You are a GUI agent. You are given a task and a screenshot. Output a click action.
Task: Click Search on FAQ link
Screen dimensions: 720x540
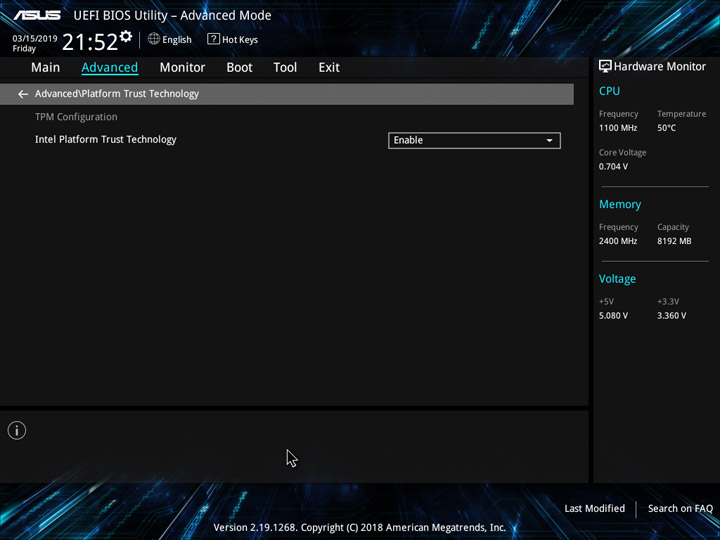click(680, 508)
